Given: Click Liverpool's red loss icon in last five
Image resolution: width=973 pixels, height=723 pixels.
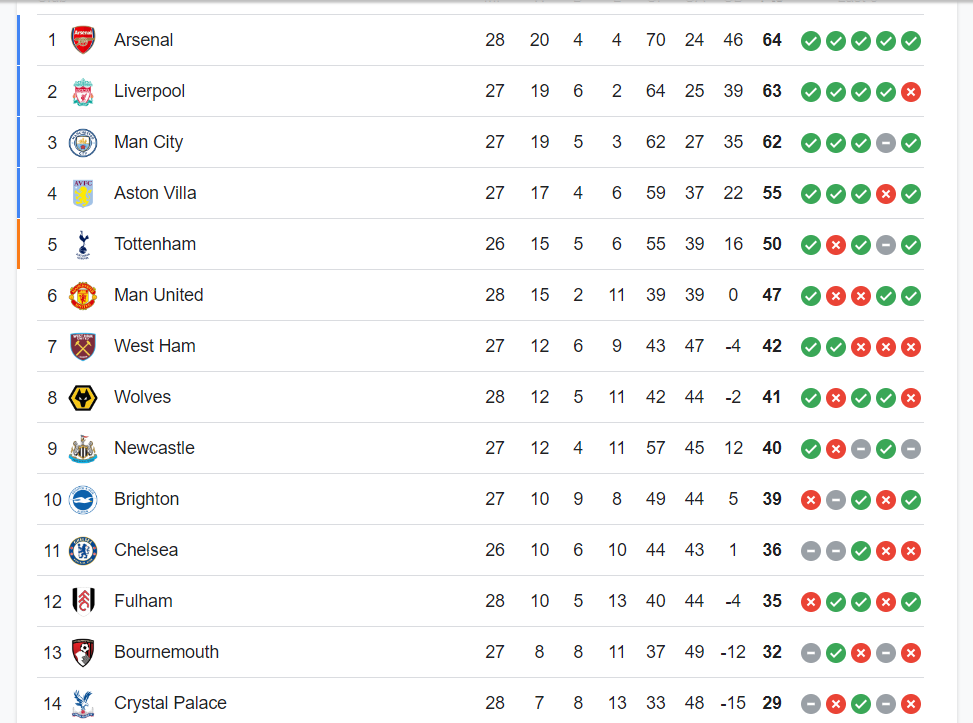Looking at the screenshot, I should tap(910, 92).
